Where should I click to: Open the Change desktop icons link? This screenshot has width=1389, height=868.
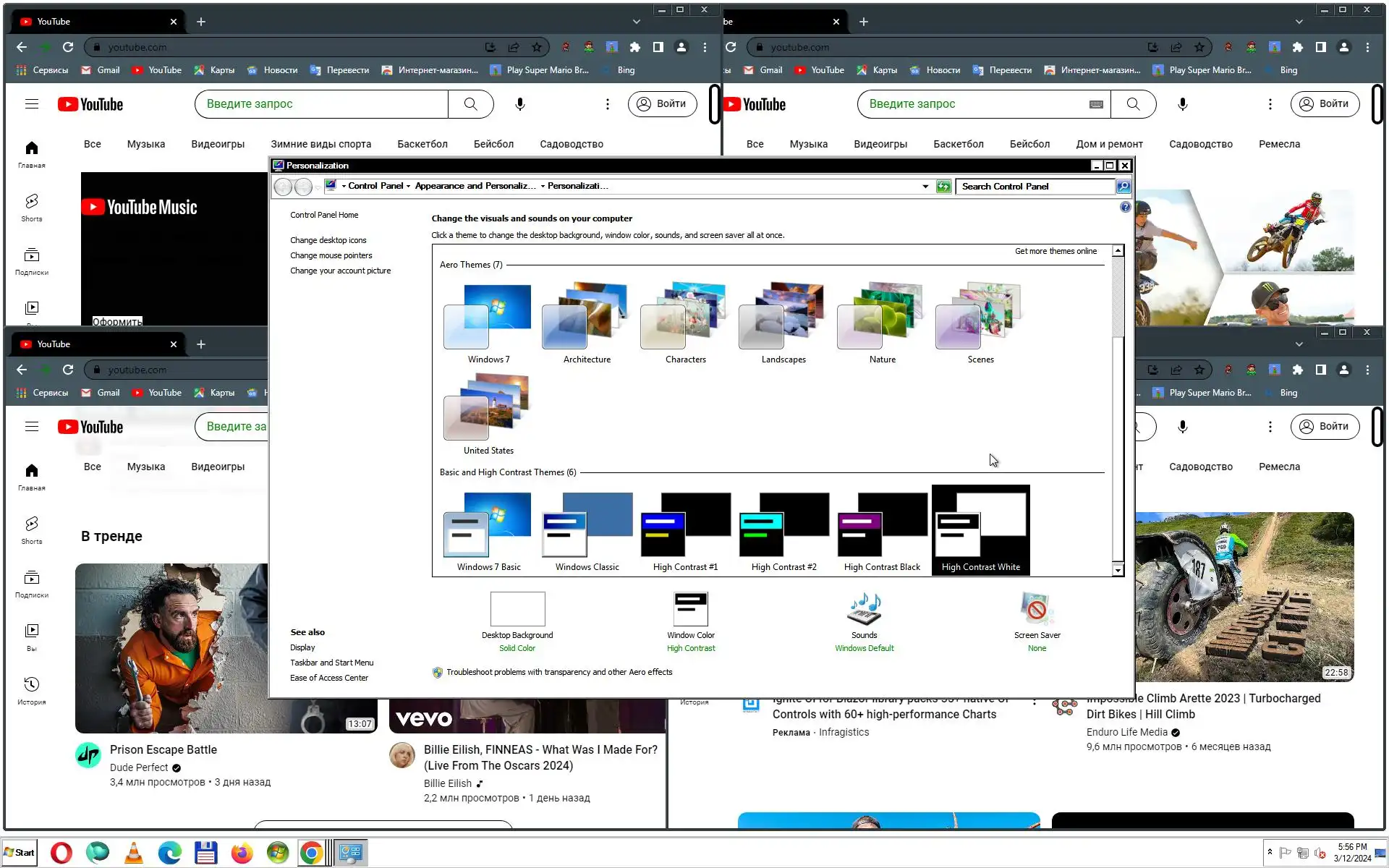(x=328, y=240)
